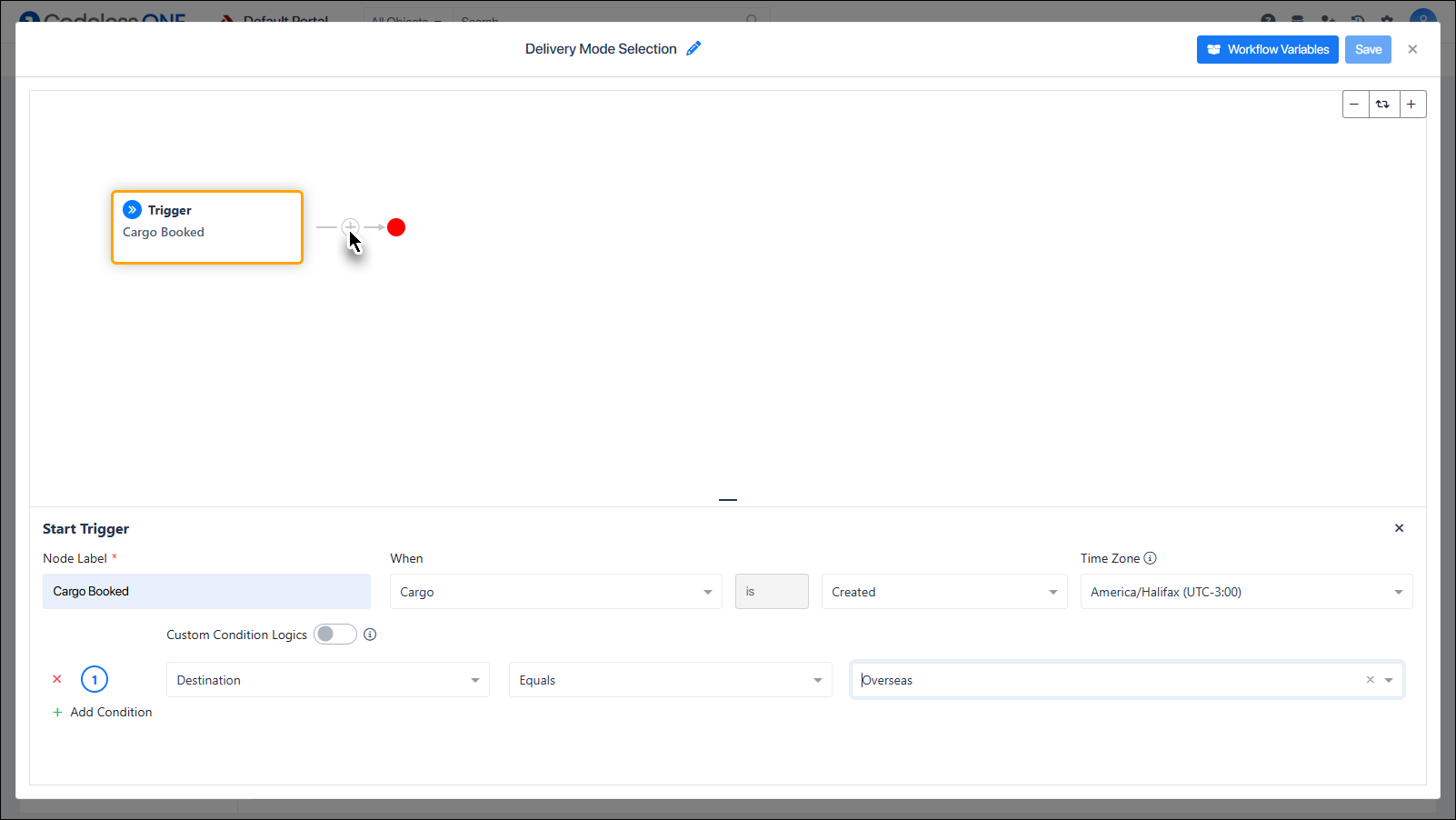Screen dimensions: 1456x820
Task: Click the trigger double-arrow icon
Action: 133,210
